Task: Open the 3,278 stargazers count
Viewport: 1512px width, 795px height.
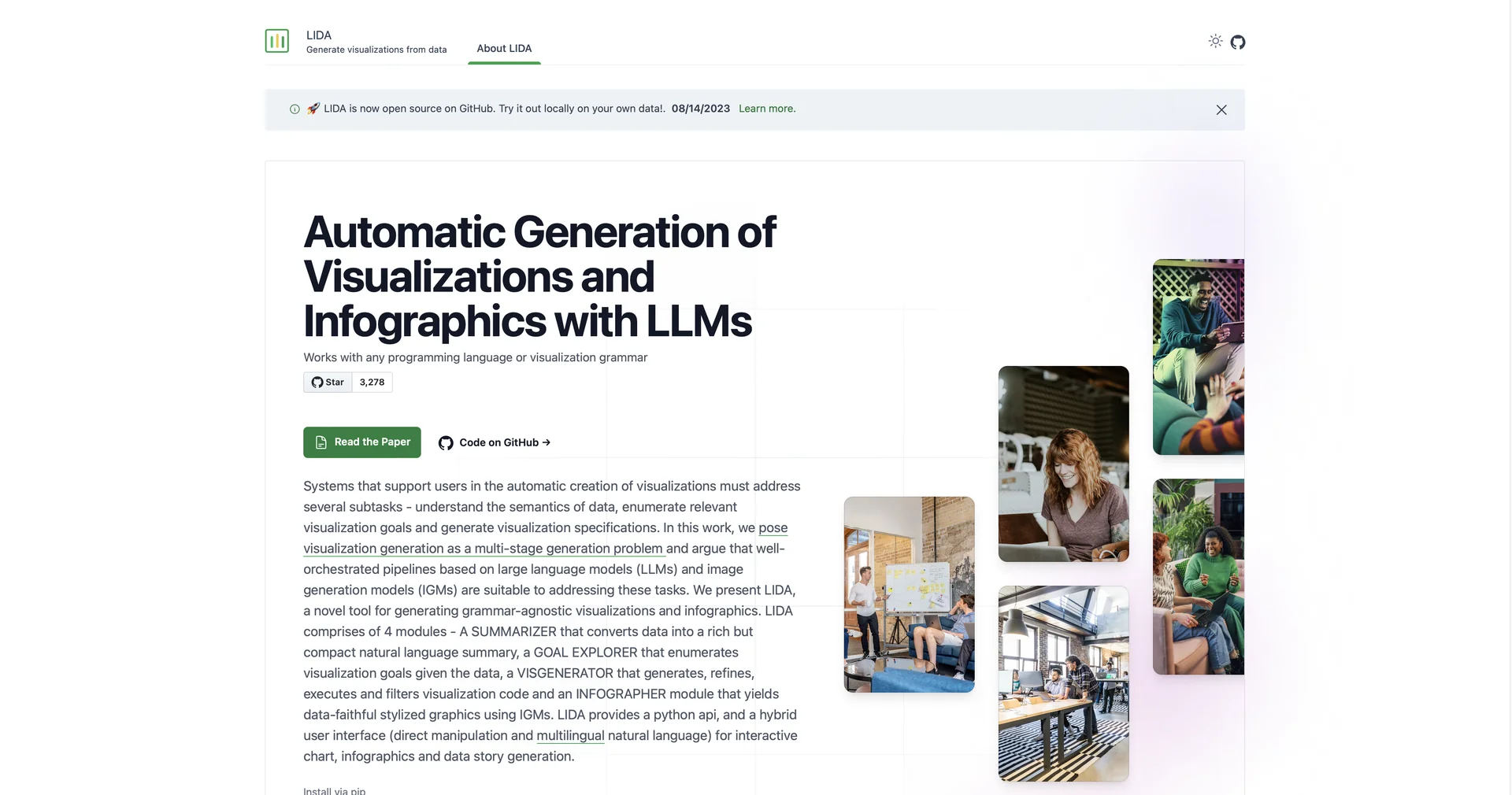Action: coord(372,383)
